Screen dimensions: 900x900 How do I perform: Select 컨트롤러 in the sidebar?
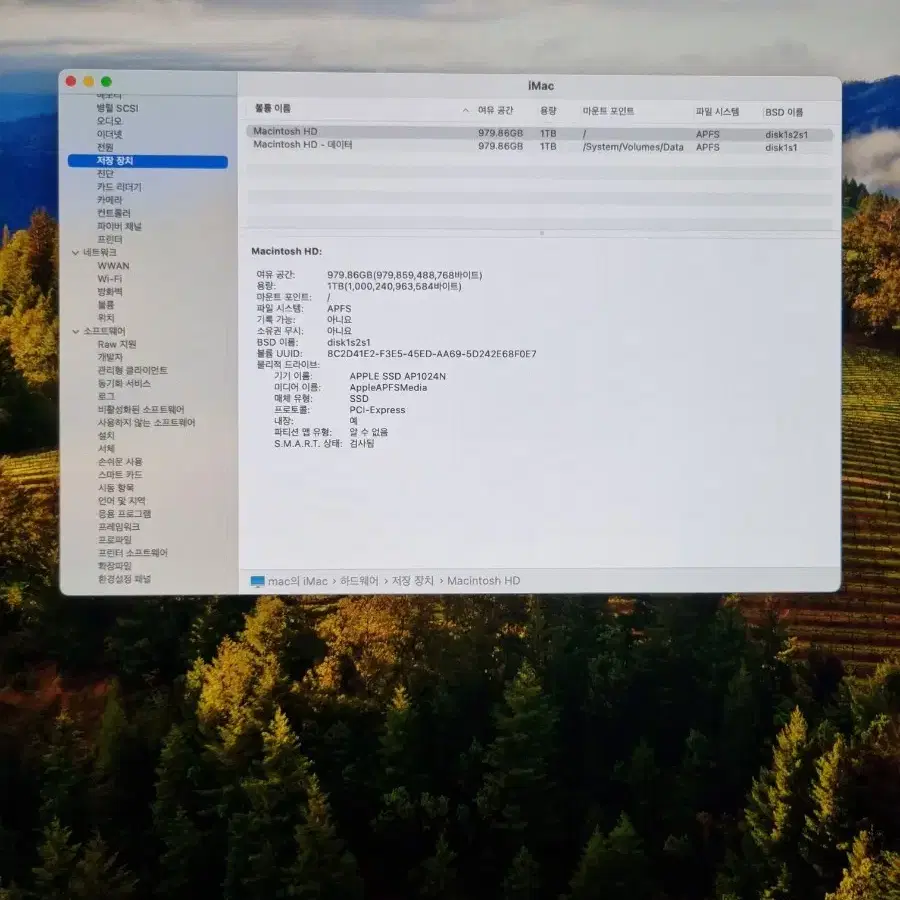[114, 214]
